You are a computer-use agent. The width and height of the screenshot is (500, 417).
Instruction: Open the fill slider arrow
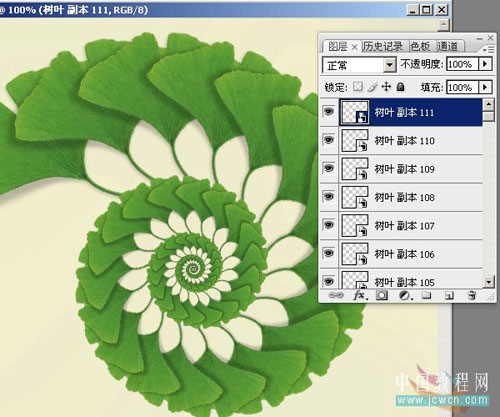point(485,87)
